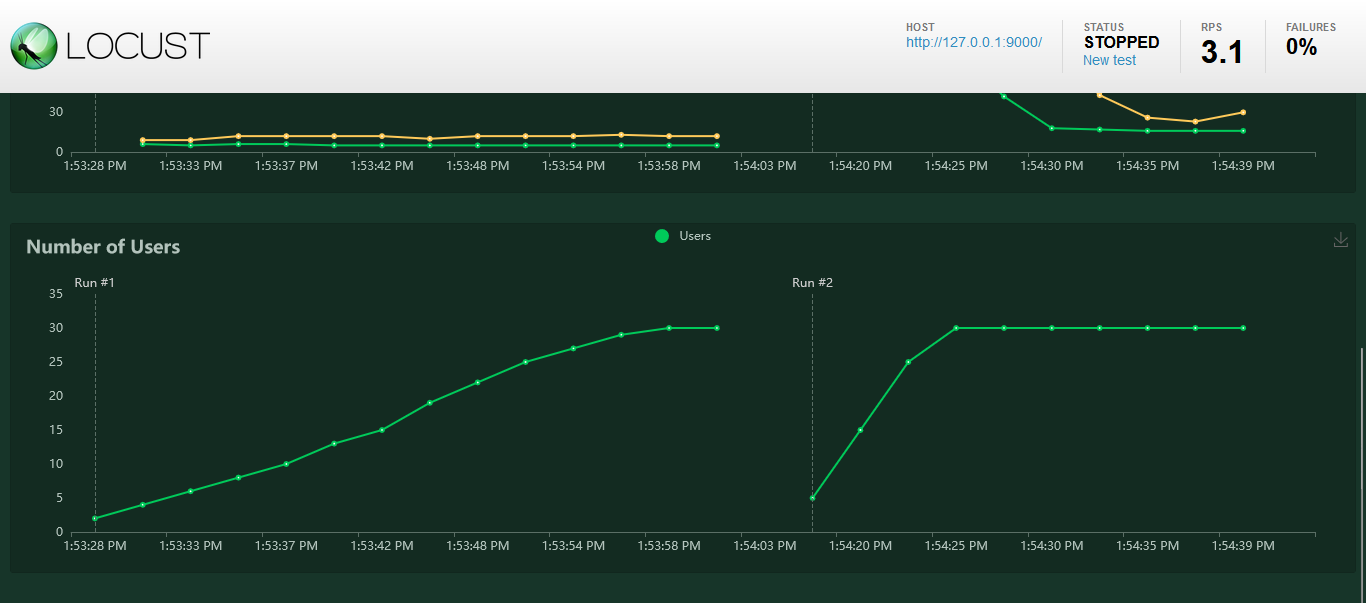Toggle the Users series legend label
Viewport: 1366px width, 603px height.
point(695,236)
